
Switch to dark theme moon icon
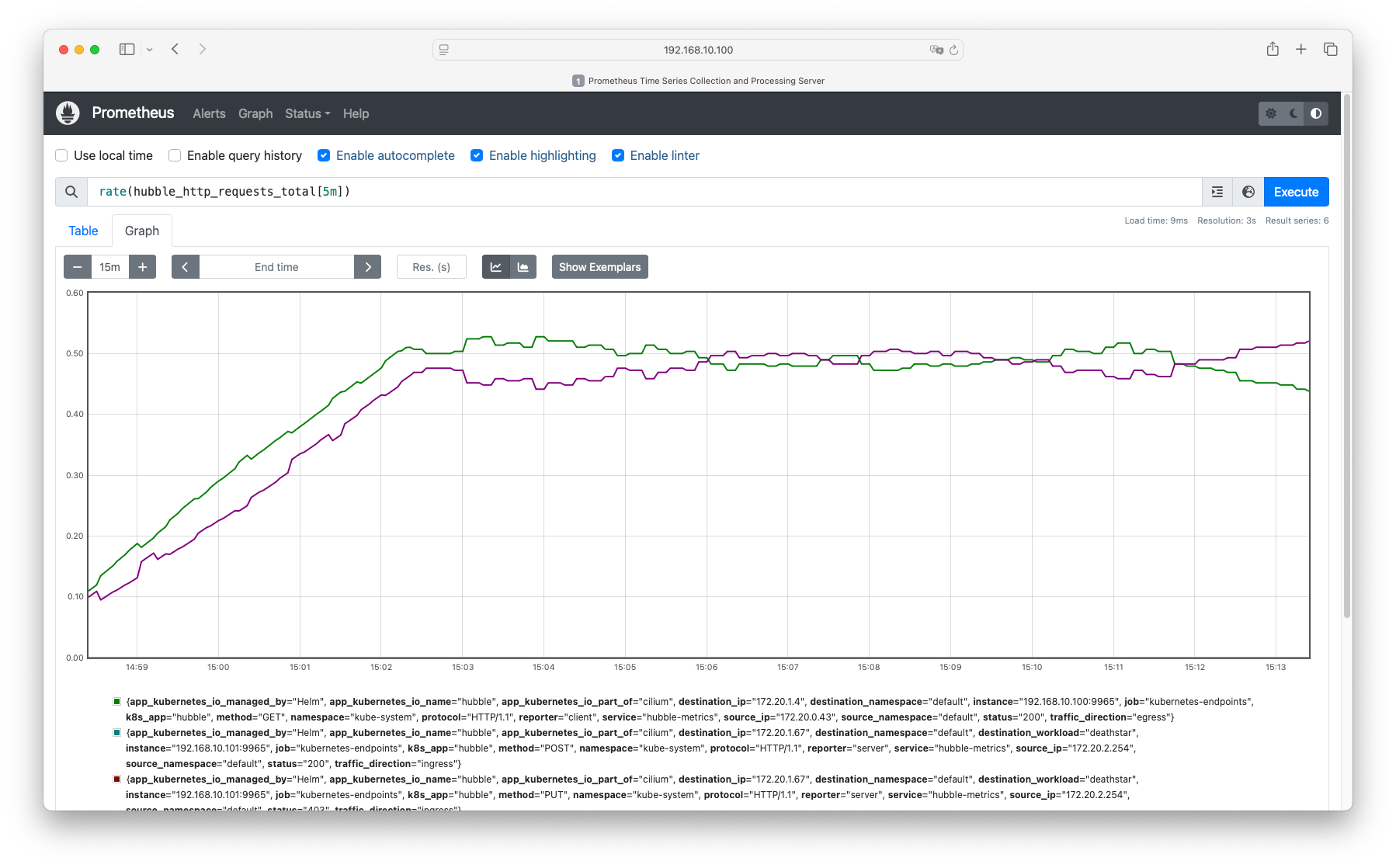point(1294,113)
